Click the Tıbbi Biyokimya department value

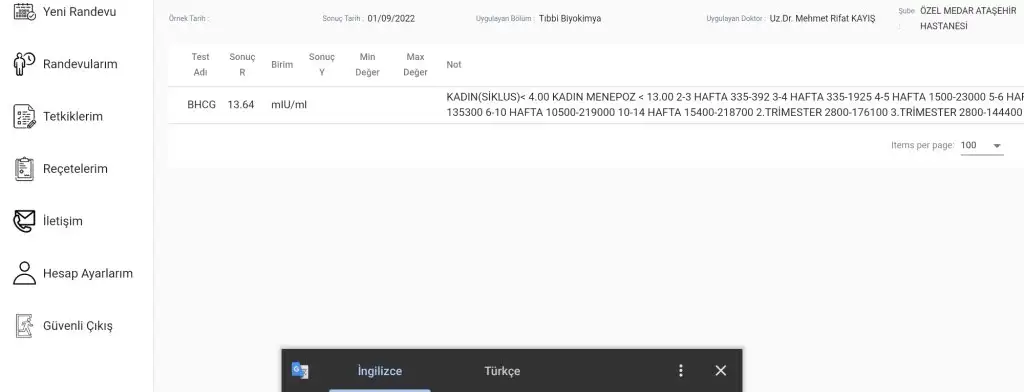coord(570,18)
